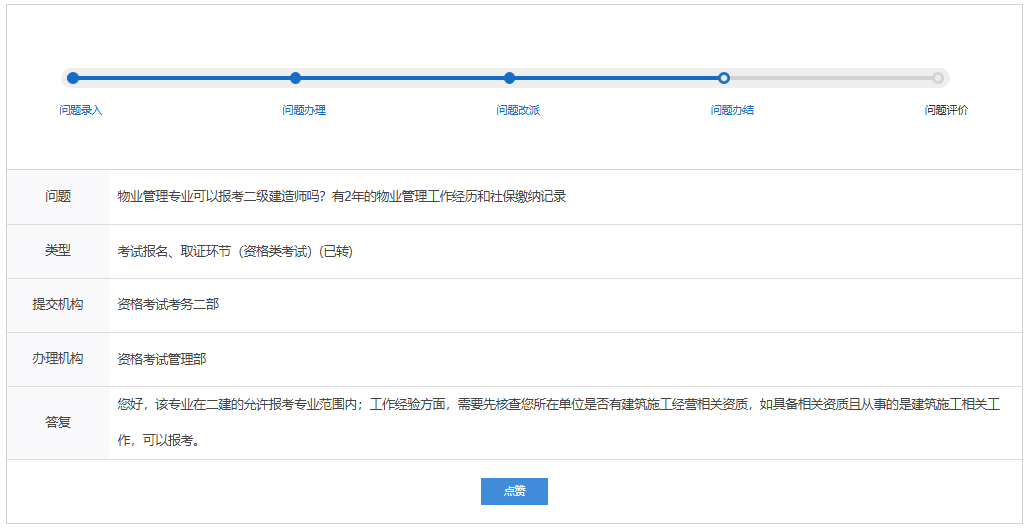Viewport: 1029px width, 529px height.
Task: Click the 类型 row header cell
Action: 58,251
